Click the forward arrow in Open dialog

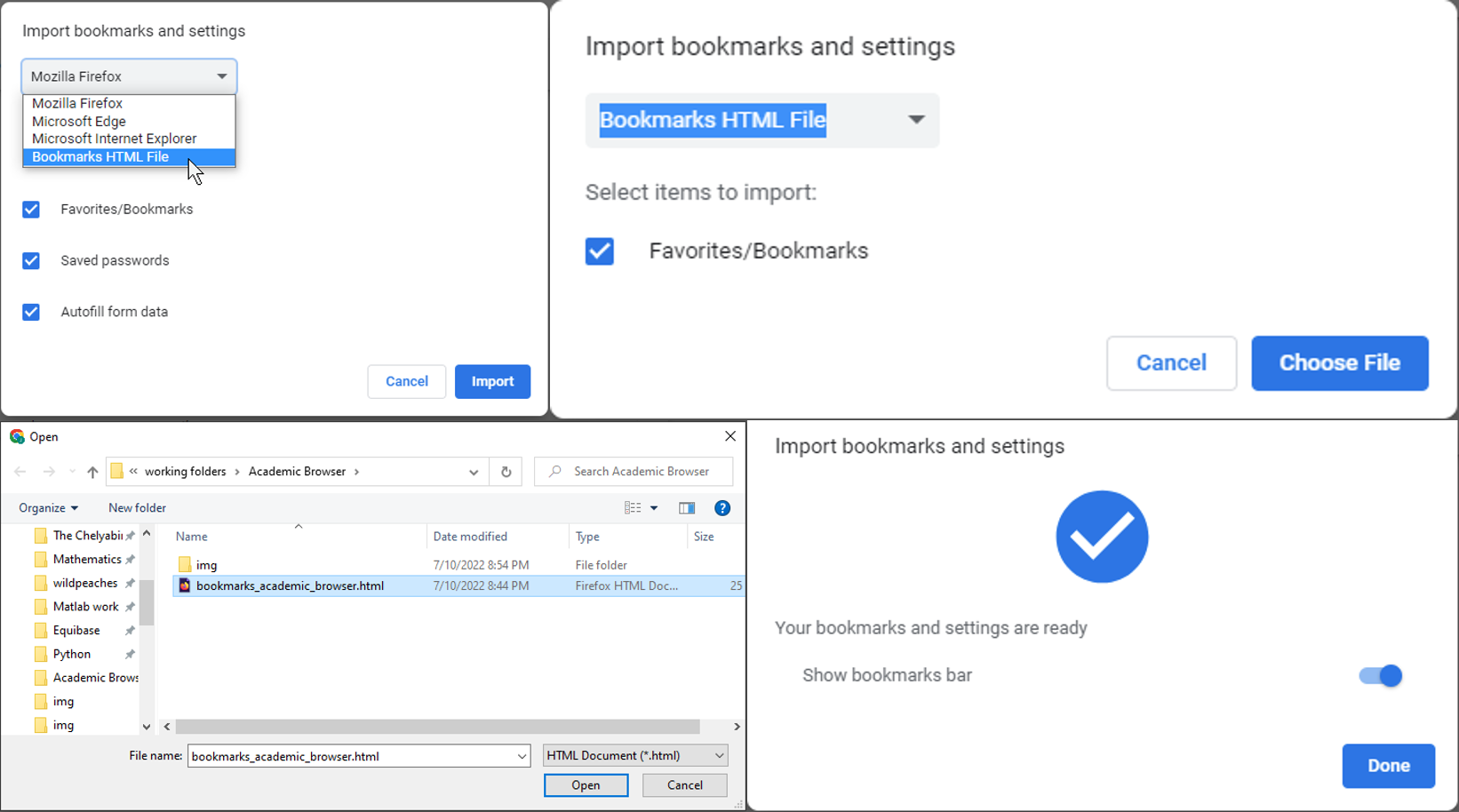pos(49,472)
